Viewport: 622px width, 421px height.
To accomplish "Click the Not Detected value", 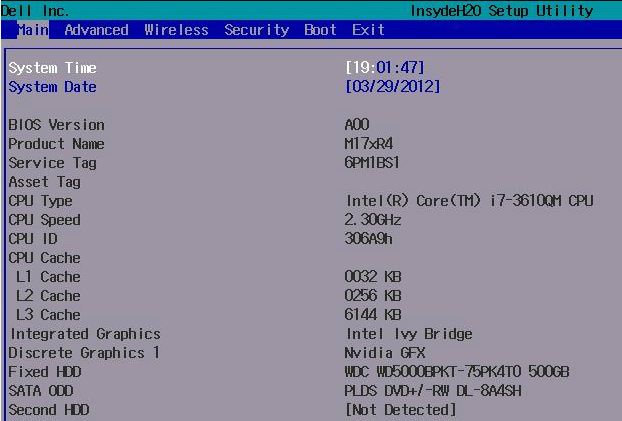I will click(401, 409).
